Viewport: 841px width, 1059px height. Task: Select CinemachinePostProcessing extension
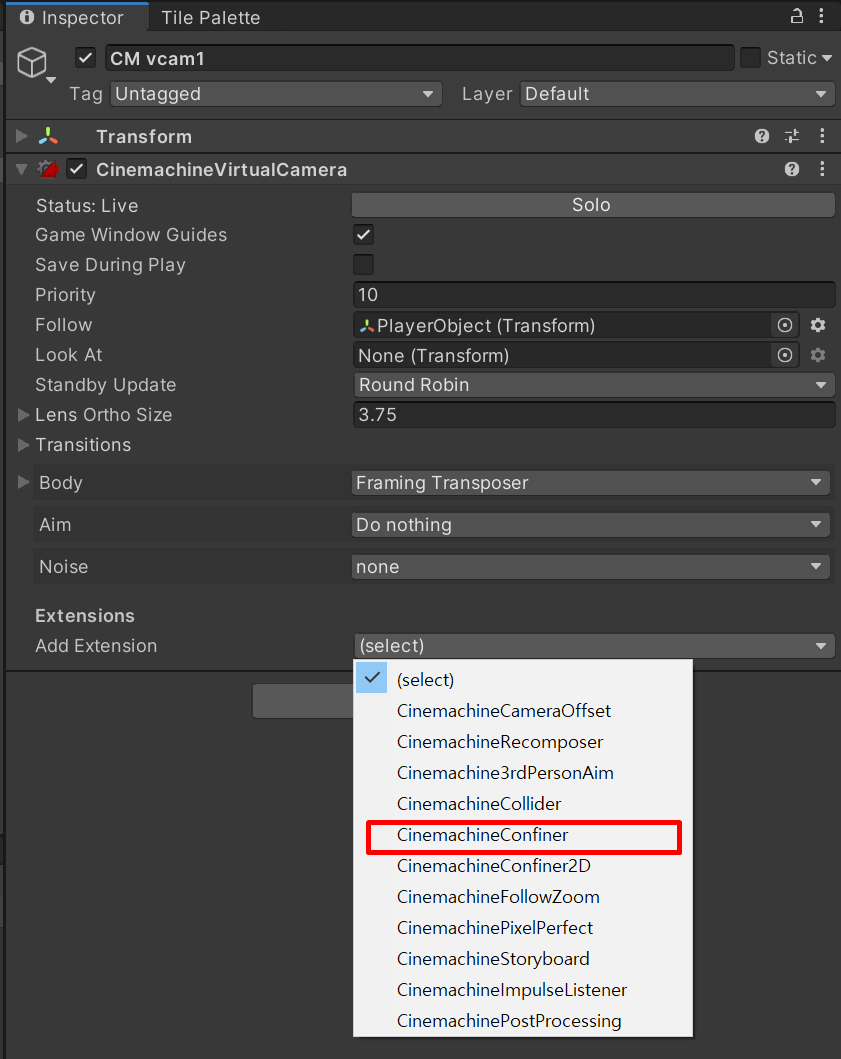coord(524,1021)
